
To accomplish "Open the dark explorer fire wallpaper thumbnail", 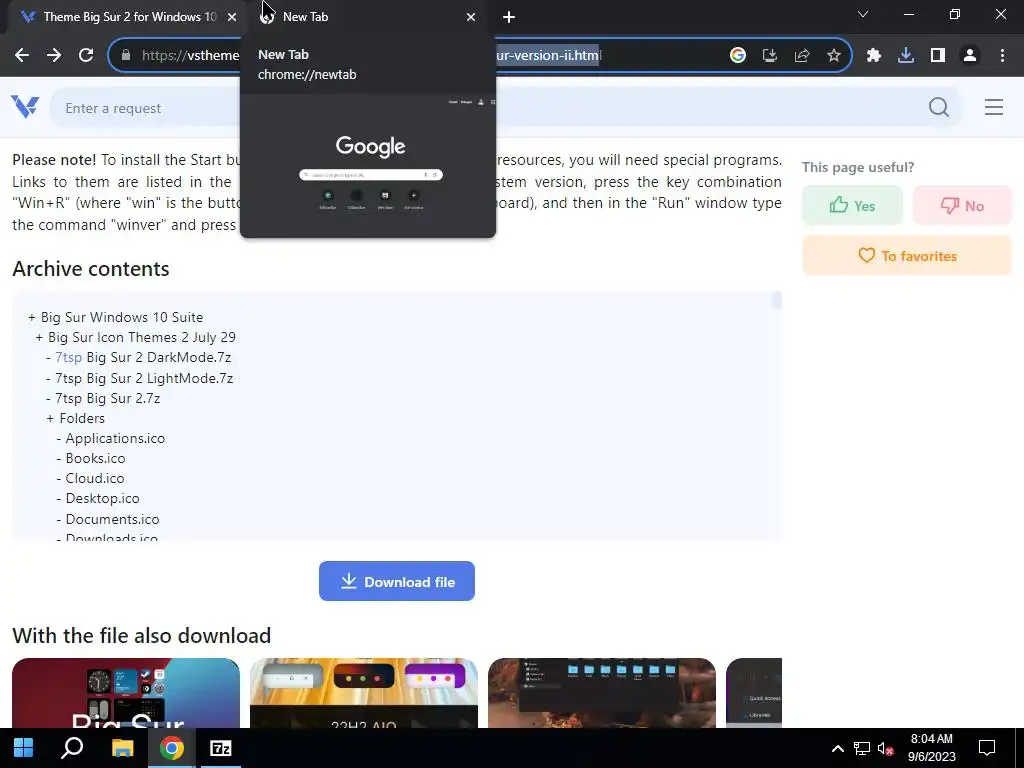I will 601,693.
